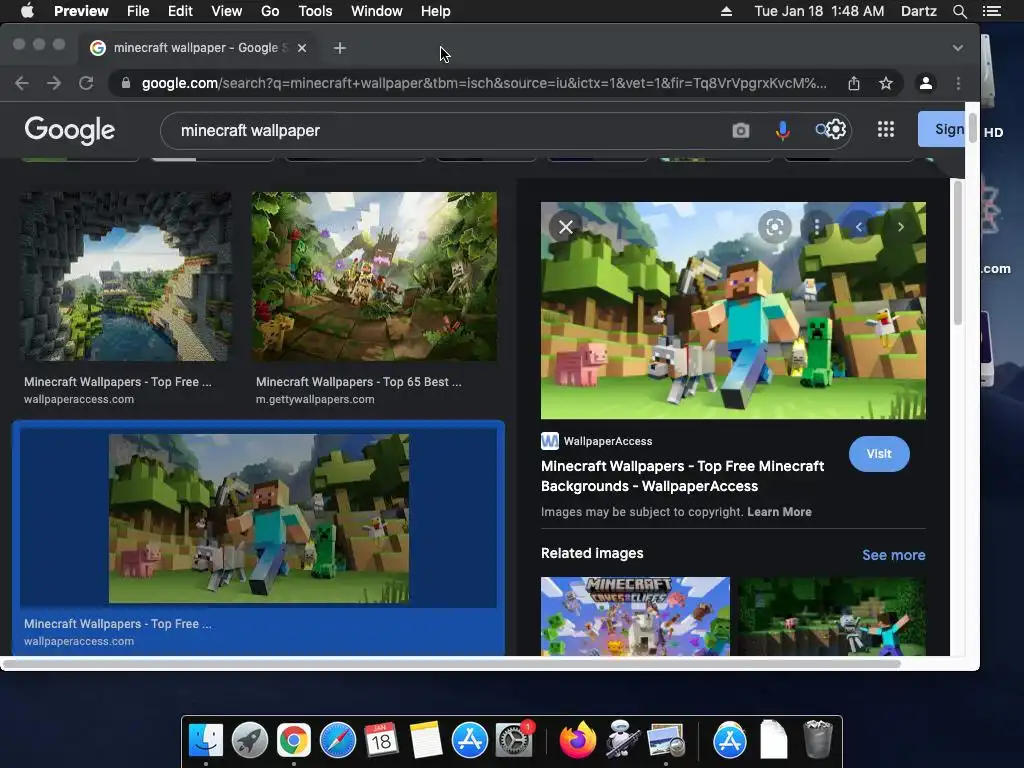
Task: Search by image using camera icon
Action: point(741,131)
